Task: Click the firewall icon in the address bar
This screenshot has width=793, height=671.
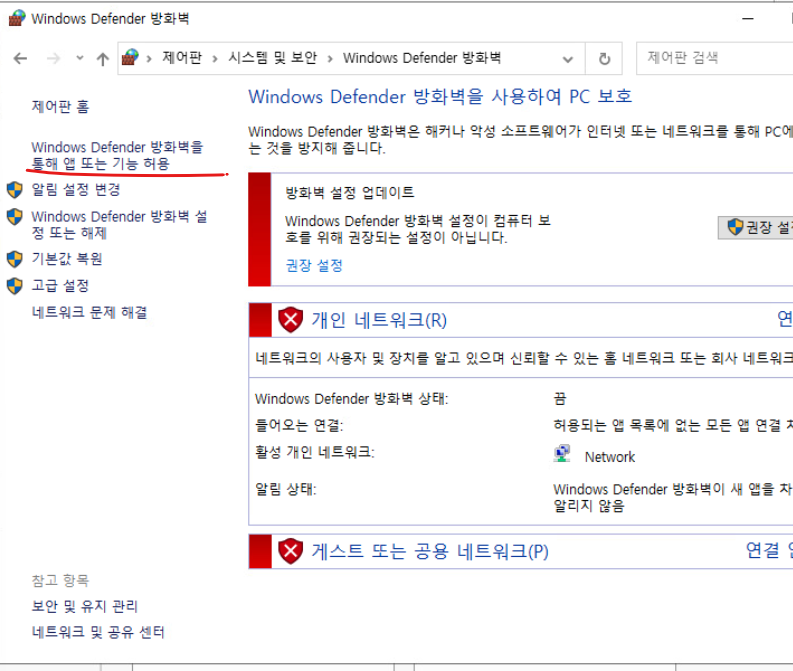Action: click(x=130, y=58)
